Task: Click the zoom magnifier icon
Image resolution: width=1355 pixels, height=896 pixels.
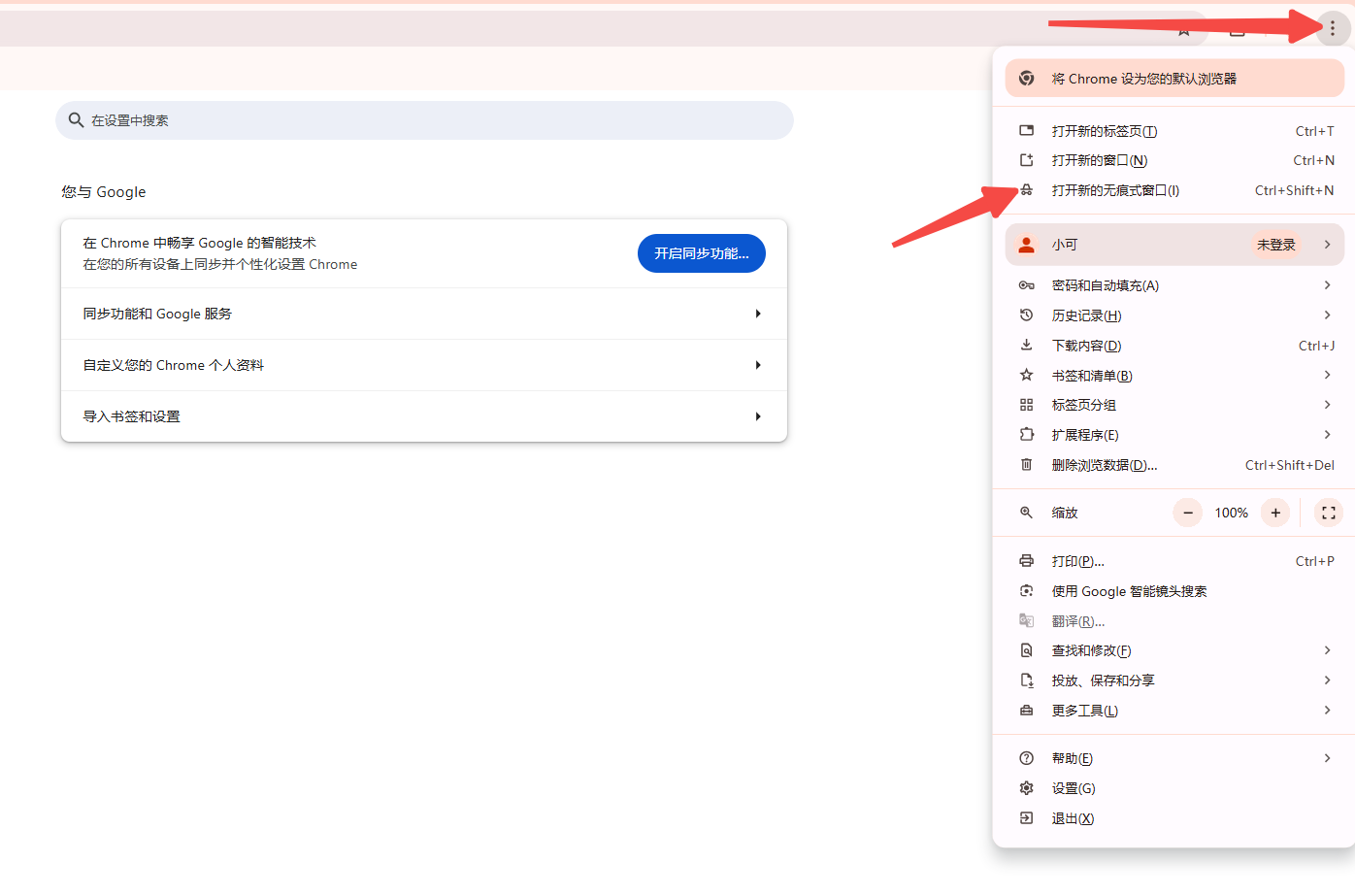Action: click(x=1026, y=513)
